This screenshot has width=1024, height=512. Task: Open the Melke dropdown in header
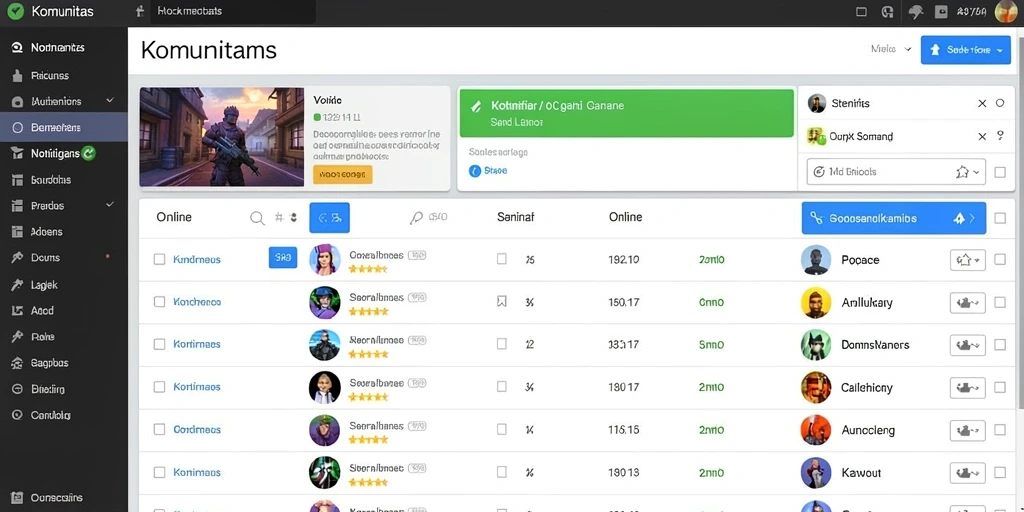[x=891, y=49]
